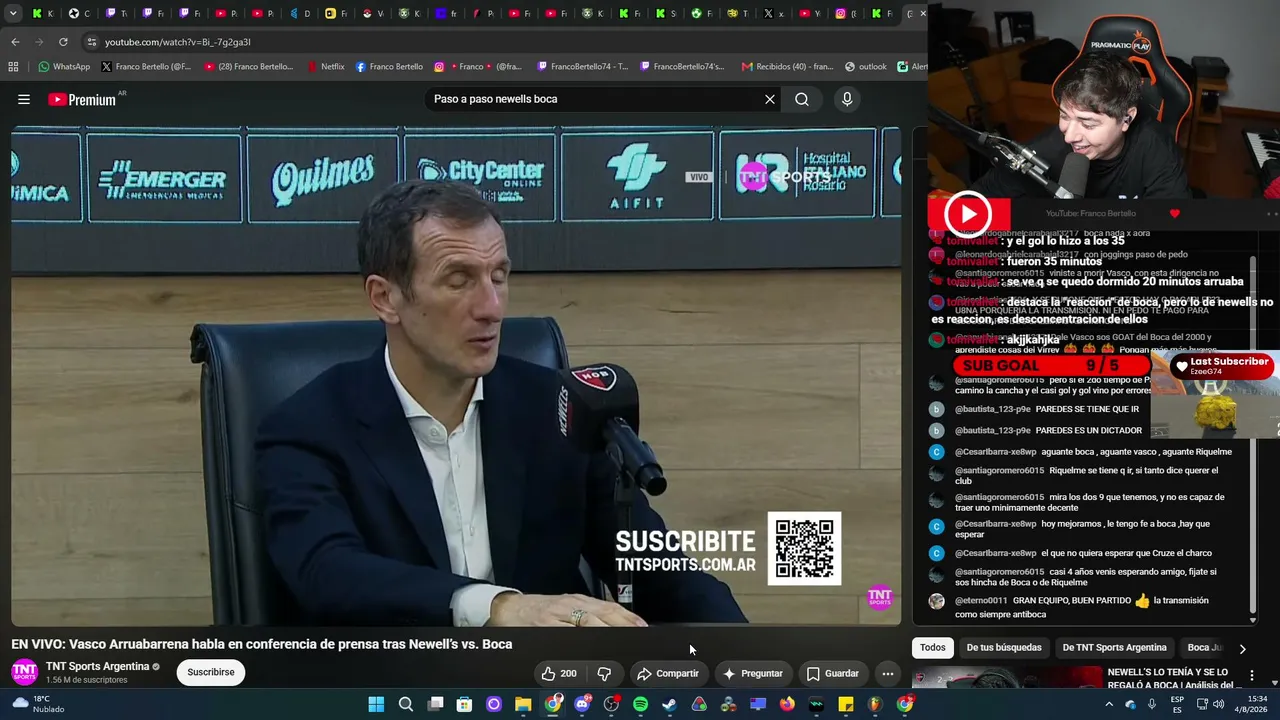Screen dimensions: 1280x720
Task: Select chat message 'PAREDES SE TIENE QUE IR'
Action: 1087,409
